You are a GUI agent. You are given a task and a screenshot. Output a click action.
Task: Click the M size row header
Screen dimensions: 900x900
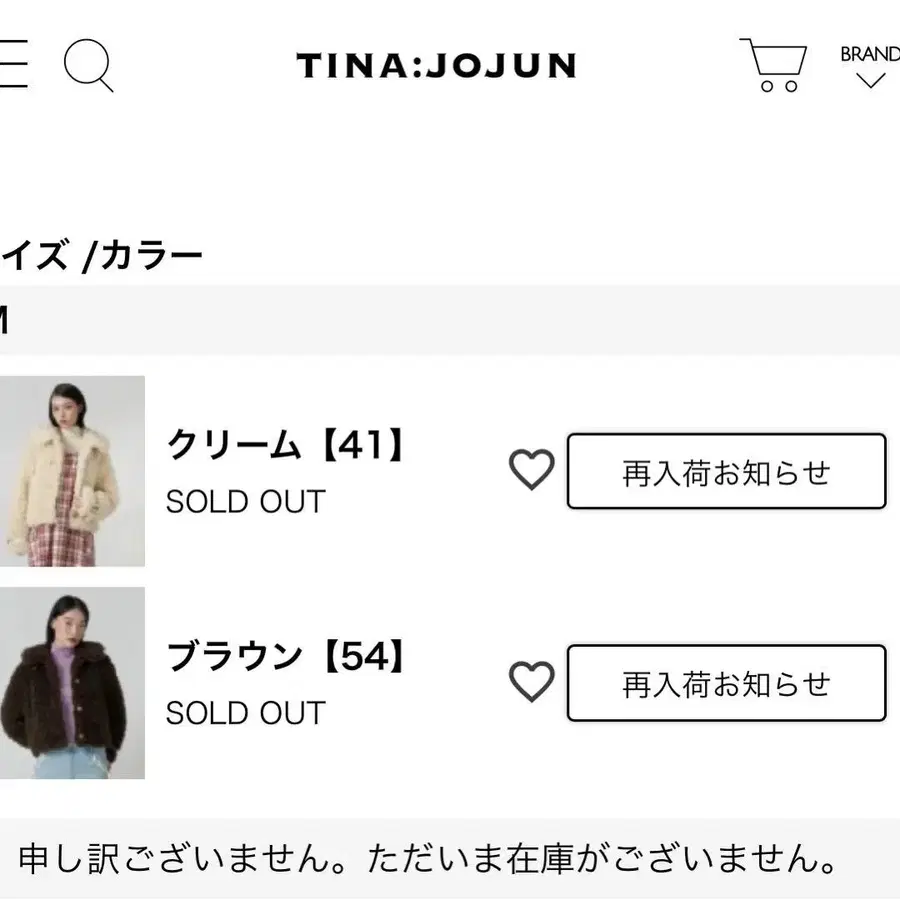[x=5, y=321]
